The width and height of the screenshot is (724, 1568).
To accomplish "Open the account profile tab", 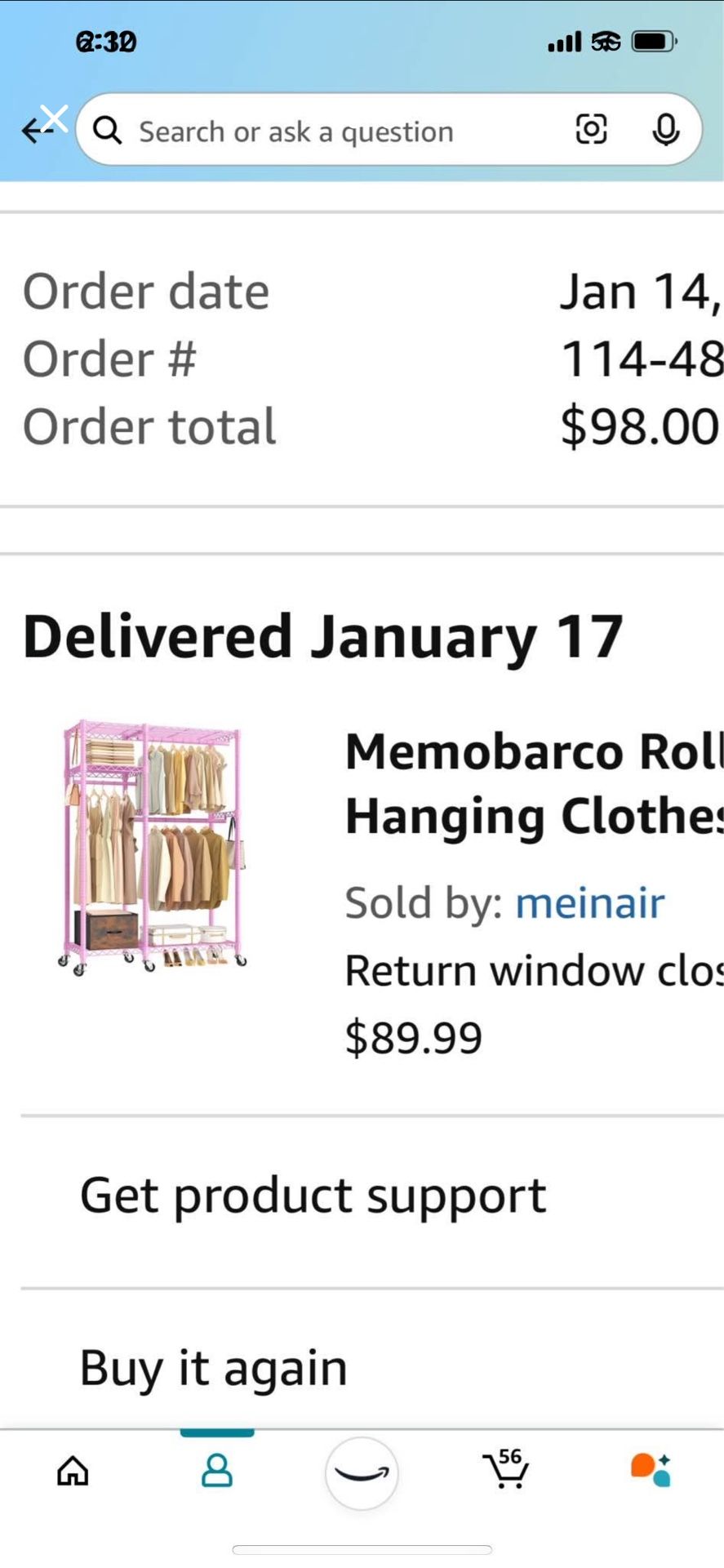I will pyautogui.click(x=217, y=1471).
